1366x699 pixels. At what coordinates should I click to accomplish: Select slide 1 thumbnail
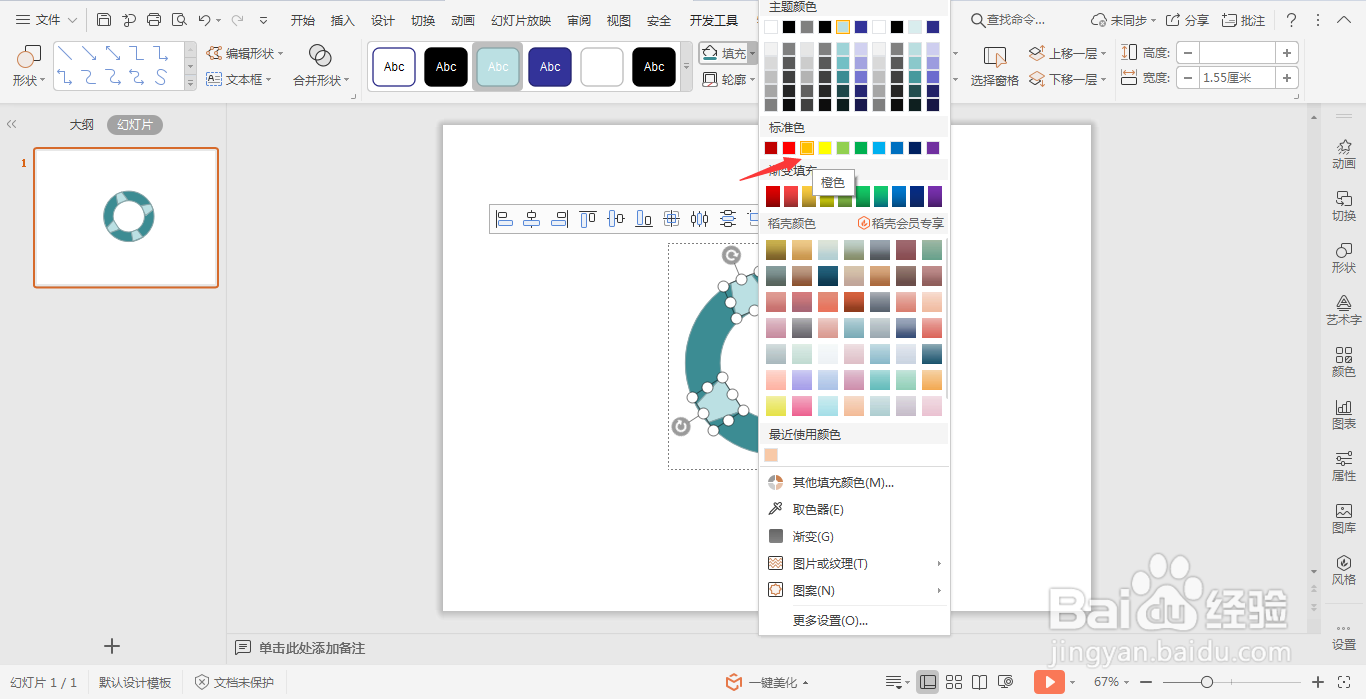click(126, 218)
